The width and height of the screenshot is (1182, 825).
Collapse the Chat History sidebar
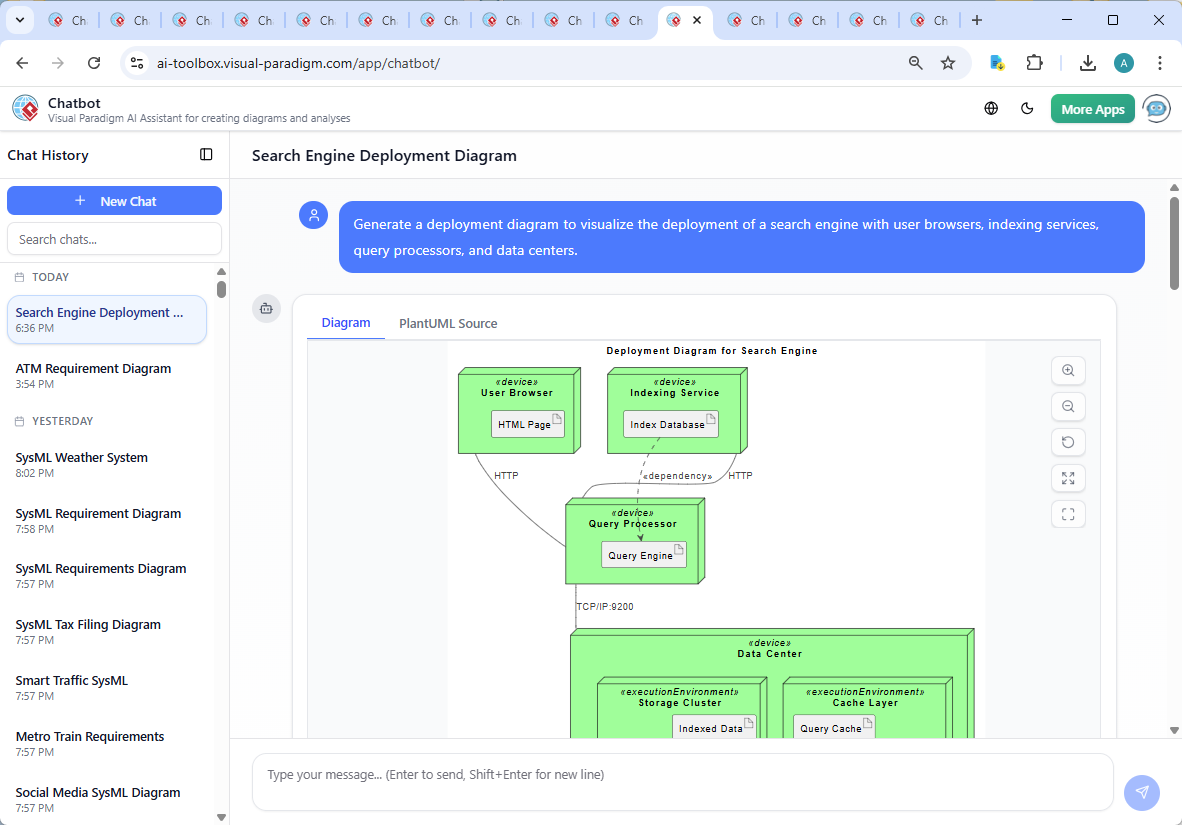pyautogui.click(x=206, y=154)
